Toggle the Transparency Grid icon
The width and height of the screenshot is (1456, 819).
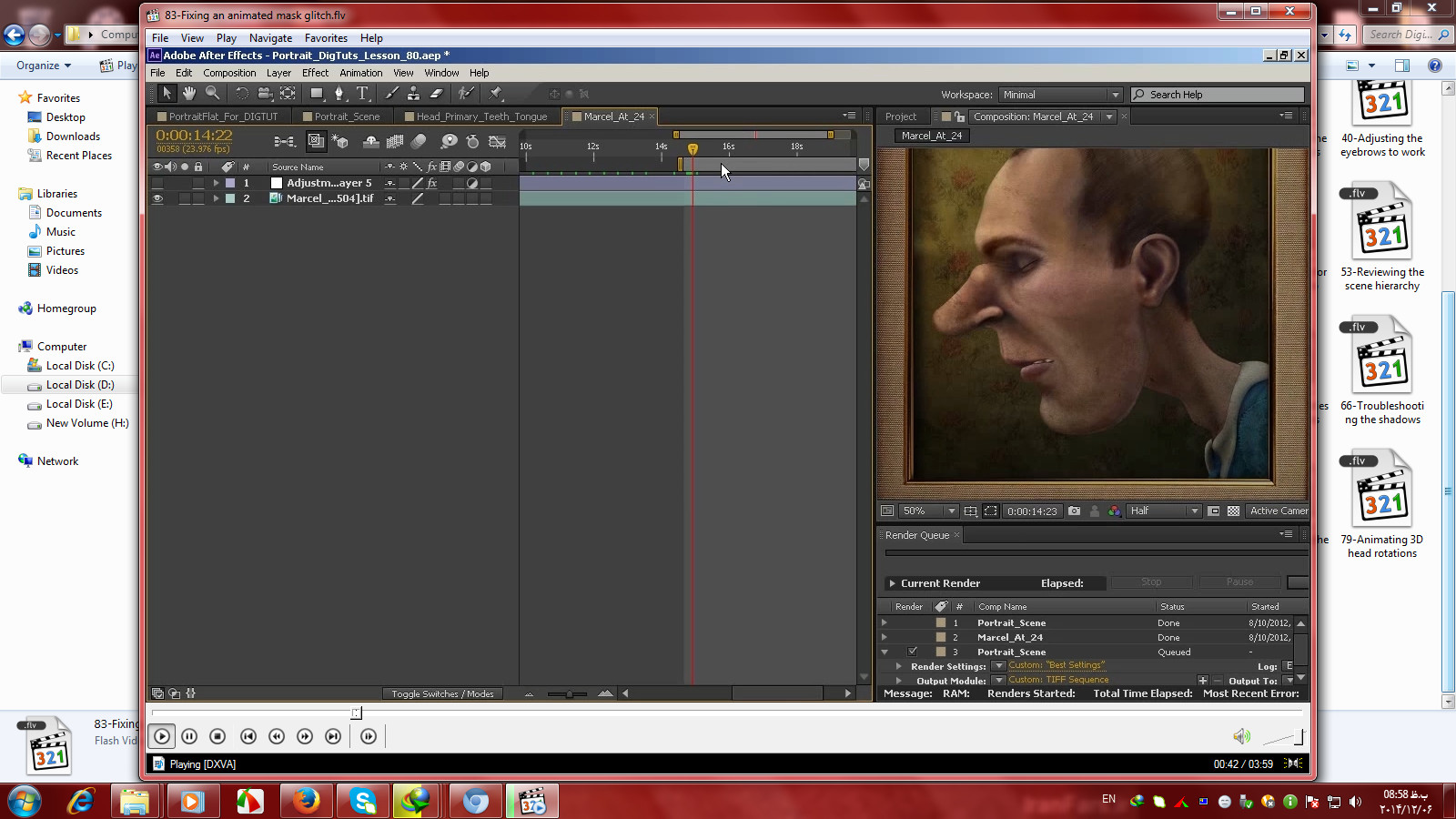click(x=1233, y=511)
